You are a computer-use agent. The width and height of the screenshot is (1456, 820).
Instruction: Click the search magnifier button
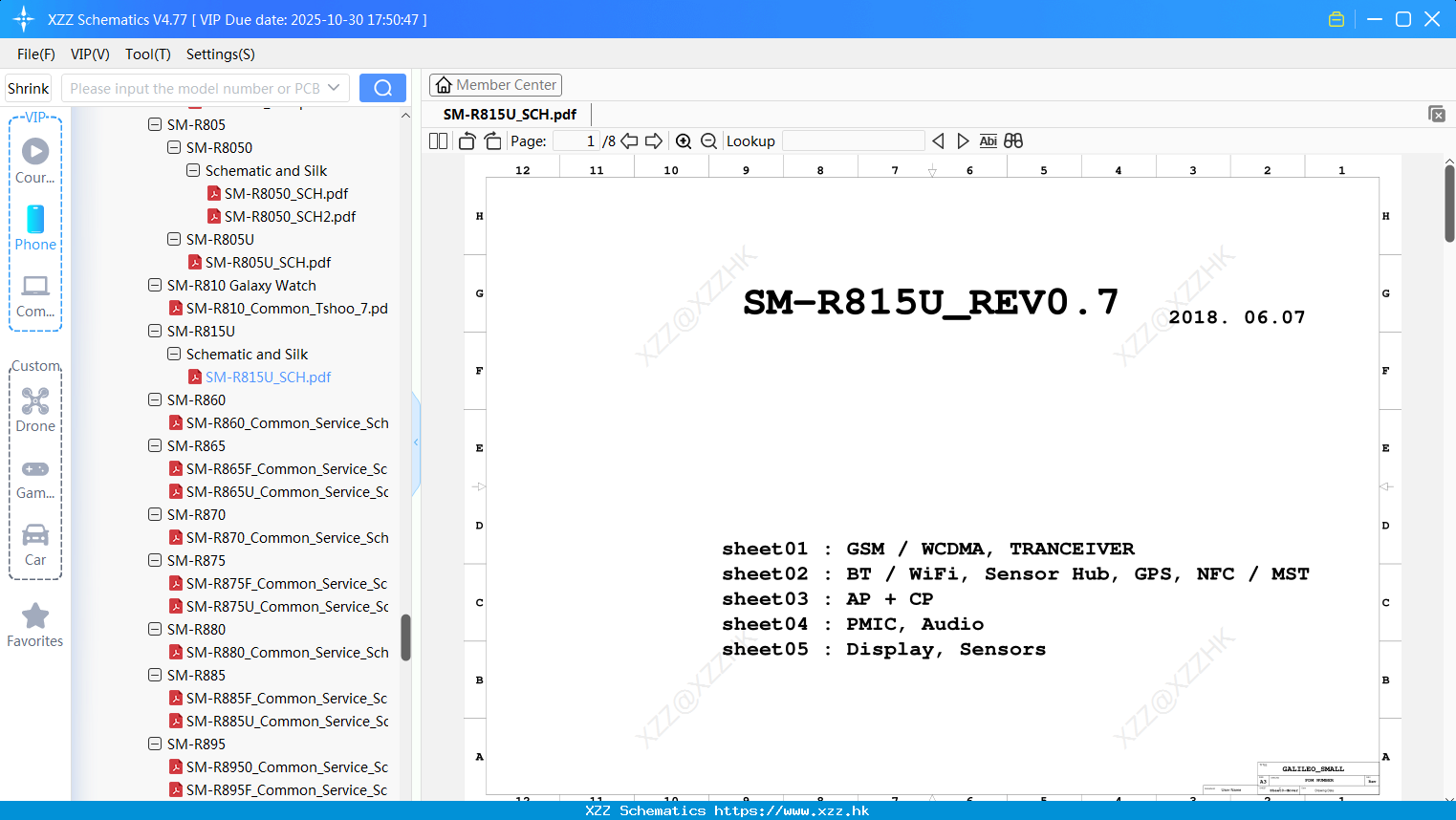[382, 88]
